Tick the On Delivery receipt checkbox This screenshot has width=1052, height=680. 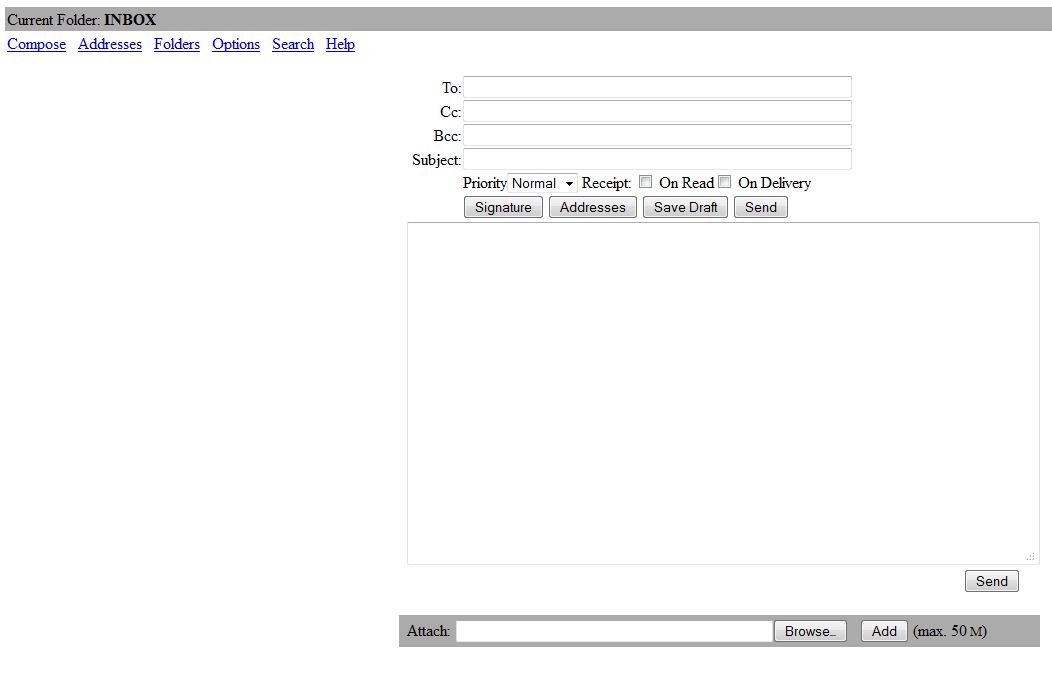point(725,182)
